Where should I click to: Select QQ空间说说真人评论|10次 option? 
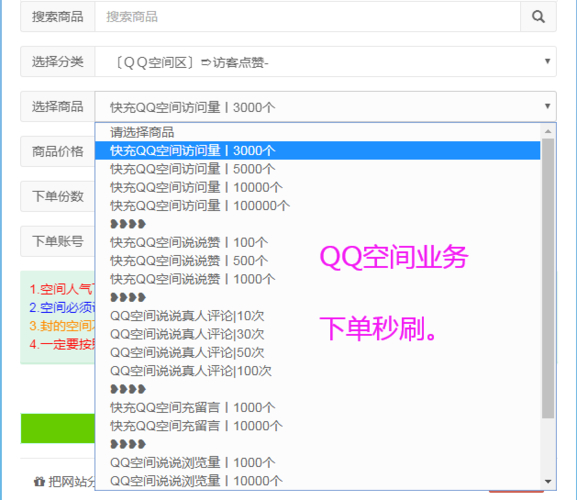click(317, 316)
